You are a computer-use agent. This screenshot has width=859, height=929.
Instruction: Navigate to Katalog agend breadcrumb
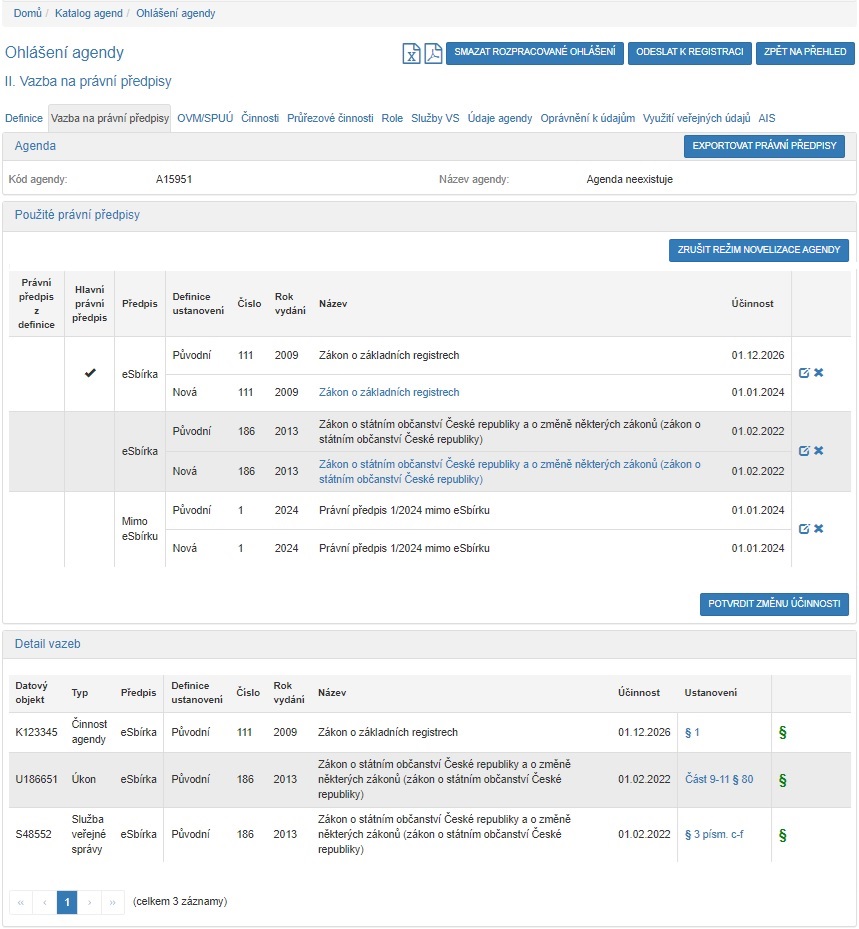pos(91,14)
